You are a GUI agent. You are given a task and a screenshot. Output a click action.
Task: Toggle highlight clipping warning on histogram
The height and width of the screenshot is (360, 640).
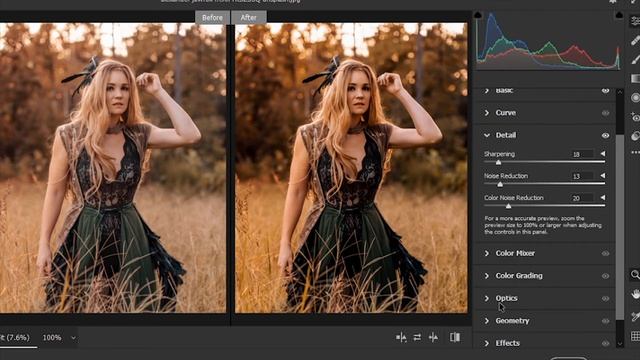pos(619,15)
